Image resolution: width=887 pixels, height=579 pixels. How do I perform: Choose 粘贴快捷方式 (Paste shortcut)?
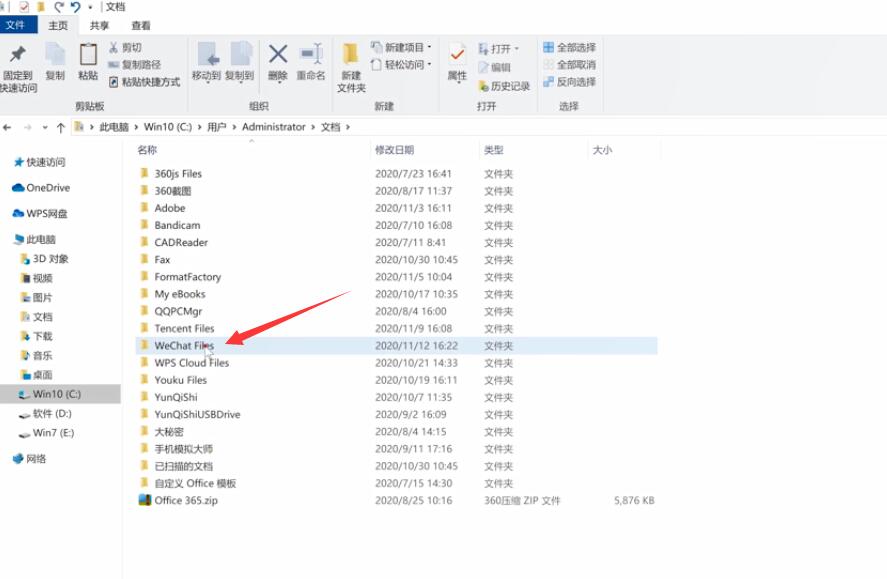(145, 82)
